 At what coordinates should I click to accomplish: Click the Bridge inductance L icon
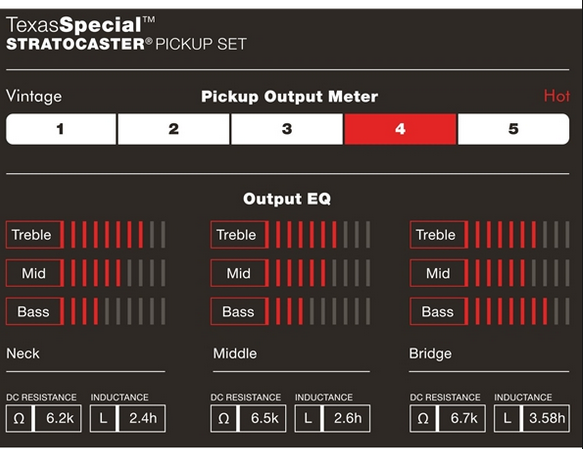[507, 419]
